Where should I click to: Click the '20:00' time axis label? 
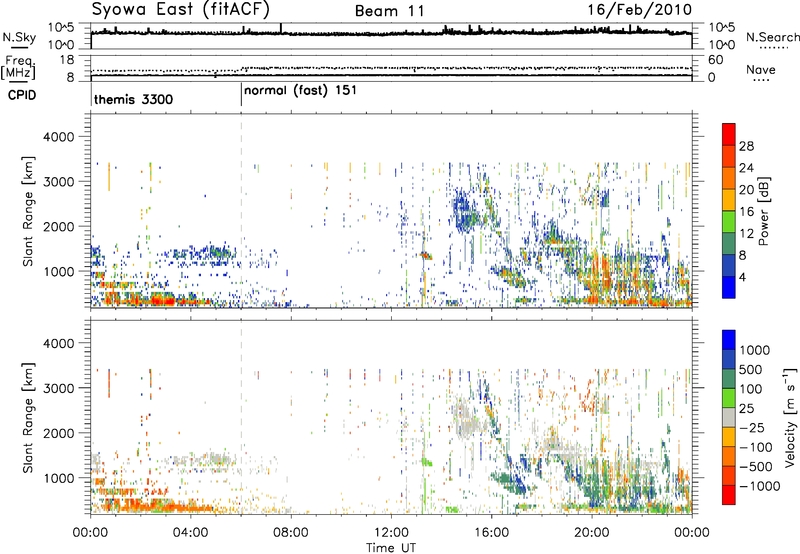[592, 533]
